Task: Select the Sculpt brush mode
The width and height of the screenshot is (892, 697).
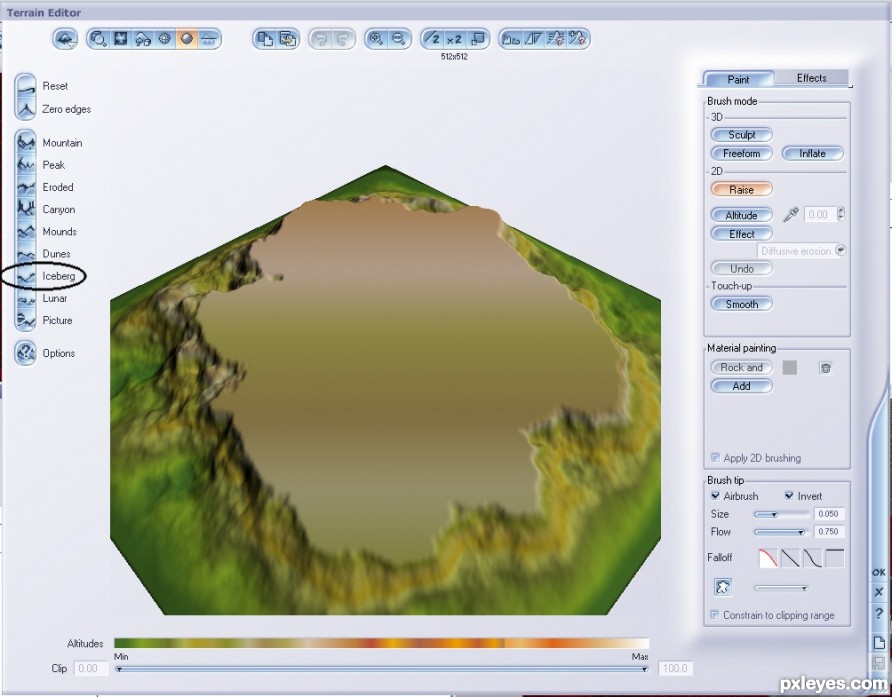Action: point(742,135)
